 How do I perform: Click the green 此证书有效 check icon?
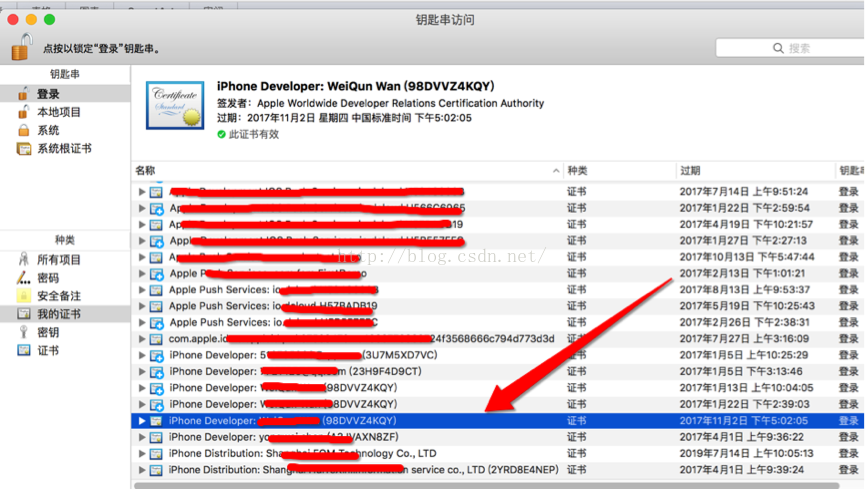click(x=221, y=134)
